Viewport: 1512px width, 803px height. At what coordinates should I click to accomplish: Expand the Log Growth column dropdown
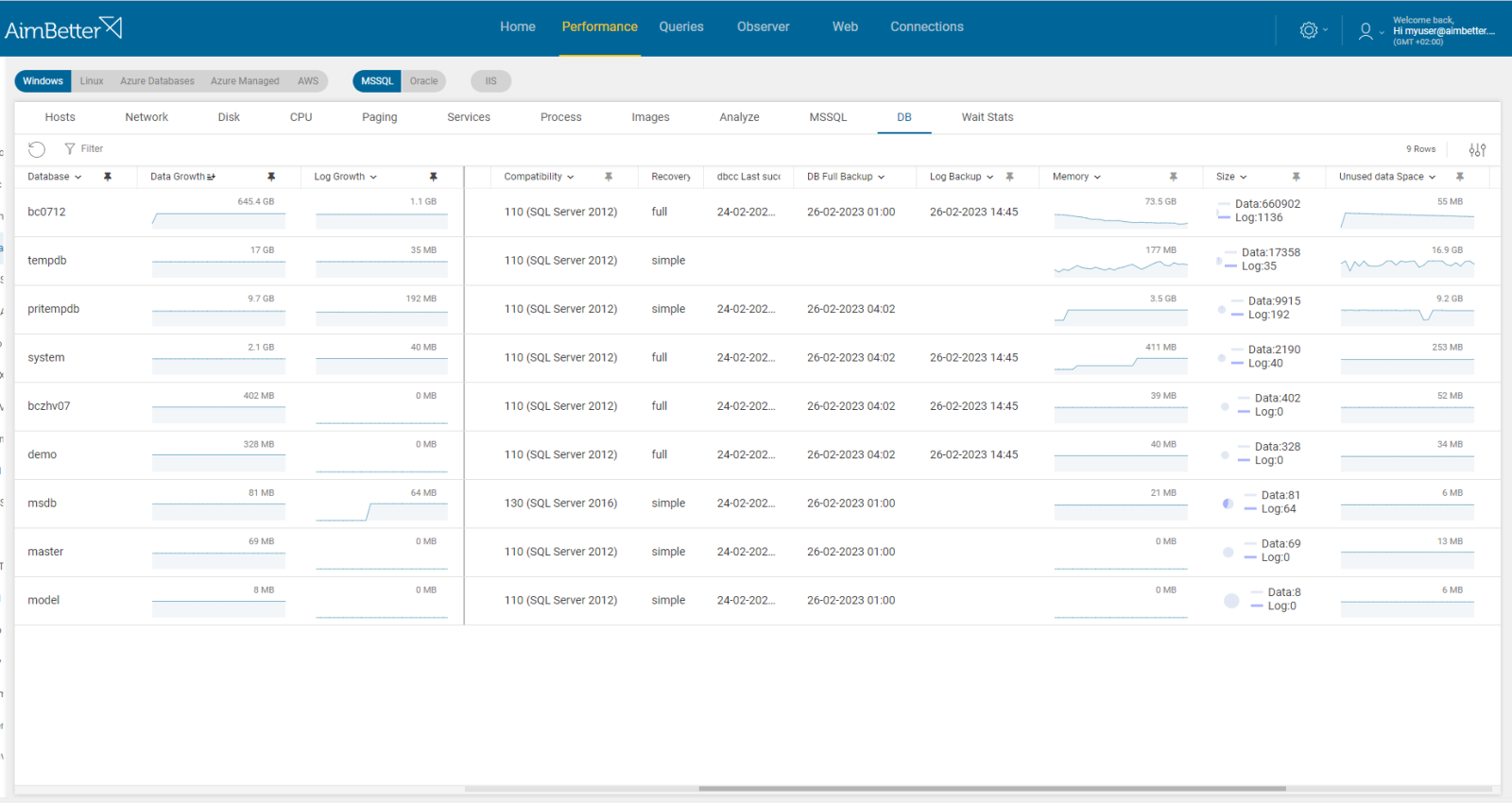coord(373,177)
